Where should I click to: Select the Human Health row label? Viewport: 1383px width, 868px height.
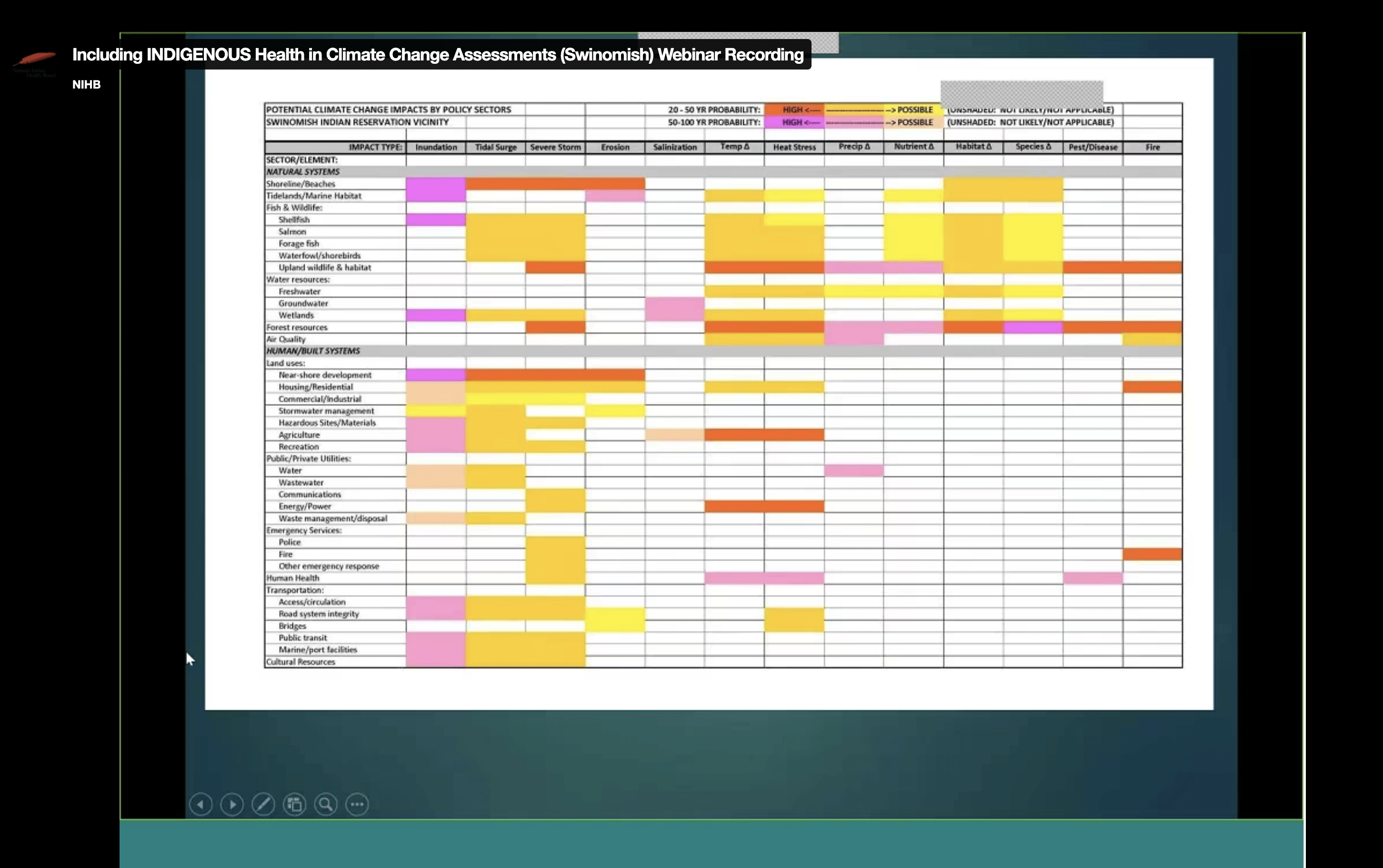click(293, 578)
